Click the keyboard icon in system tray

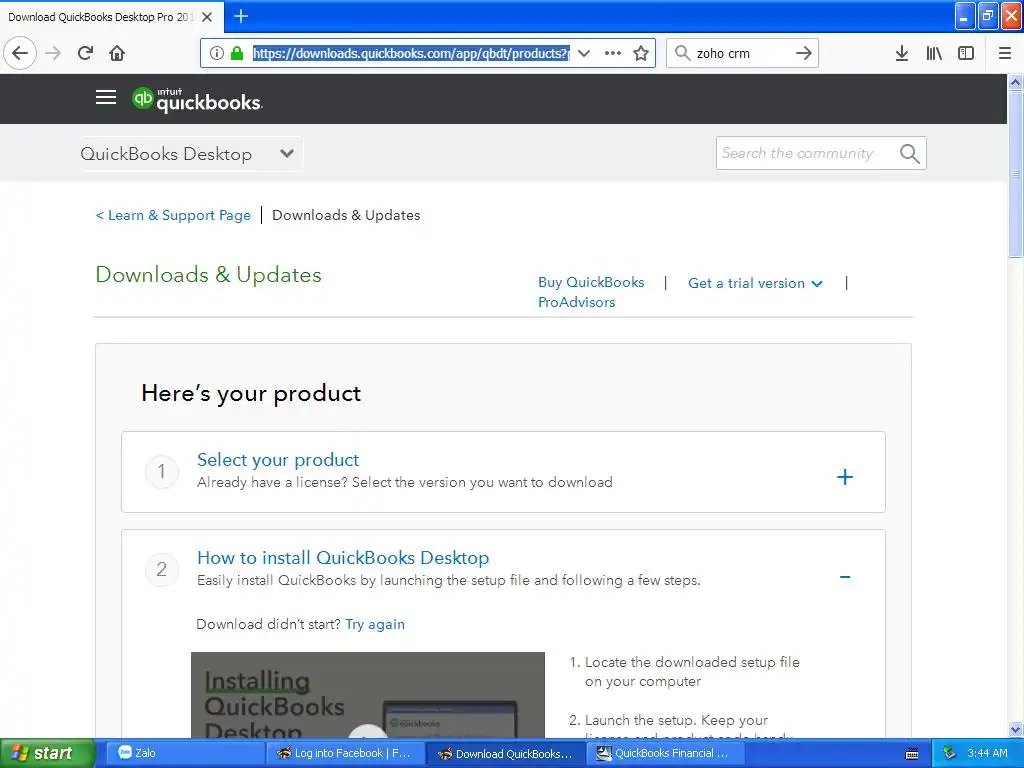point(912,754)
